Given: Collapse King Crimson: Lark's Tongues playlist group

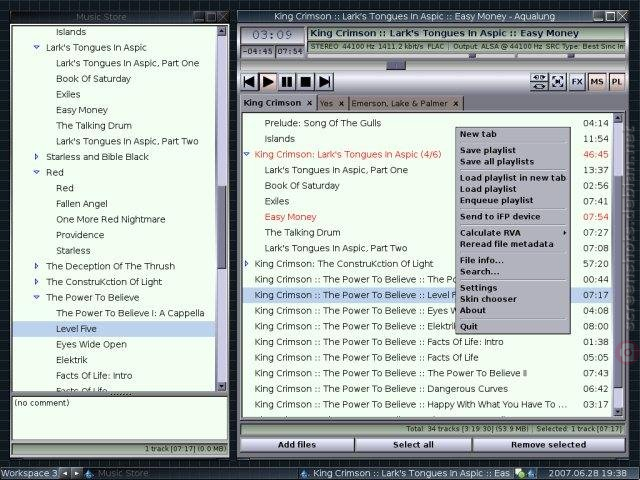Looking at the screenshot, I should [x=247, y=154].
